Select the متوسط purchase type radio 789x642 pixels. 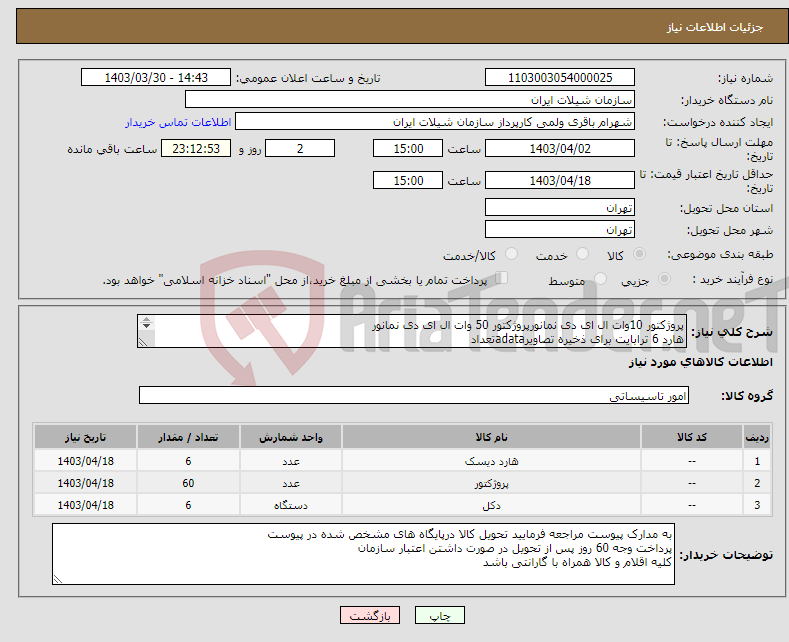600,279
